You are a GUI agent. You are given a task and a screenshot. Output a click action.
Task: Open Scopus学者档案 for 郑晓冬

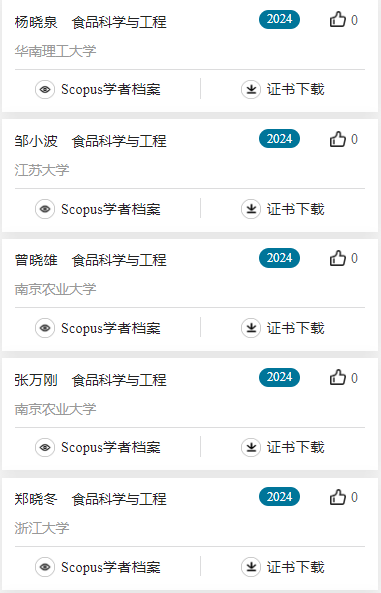[111, 567]
